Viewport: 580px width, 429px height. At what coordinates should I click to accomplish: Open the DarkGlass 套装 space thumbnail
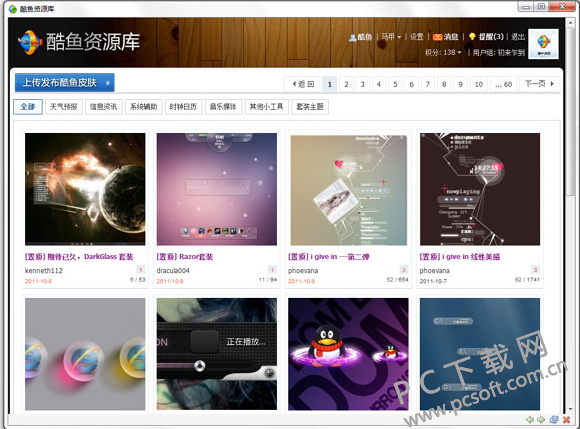tap(85, 189)
